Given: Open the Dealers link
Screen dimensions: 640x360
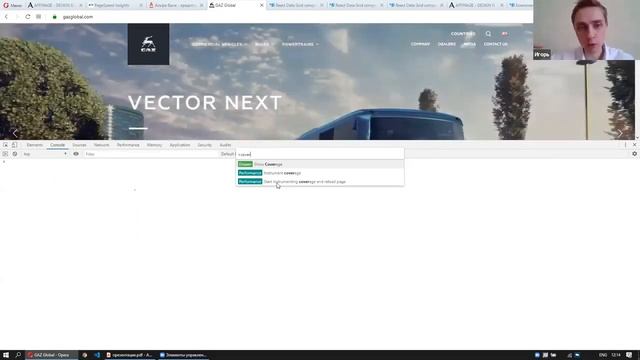Looking at the screenshot, I should tap(447, 44).
